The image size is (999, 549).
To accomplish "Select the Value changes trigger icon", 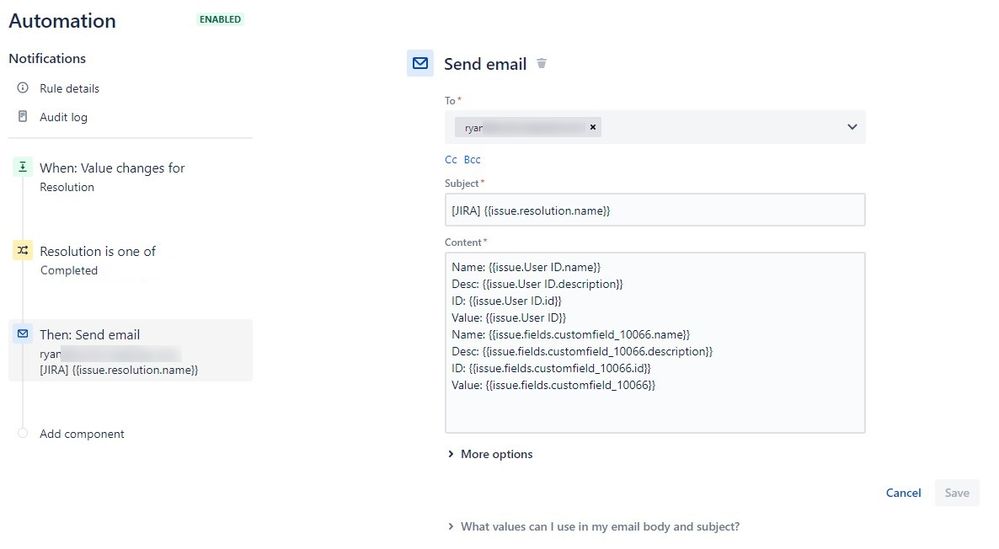I will point(23,167).
